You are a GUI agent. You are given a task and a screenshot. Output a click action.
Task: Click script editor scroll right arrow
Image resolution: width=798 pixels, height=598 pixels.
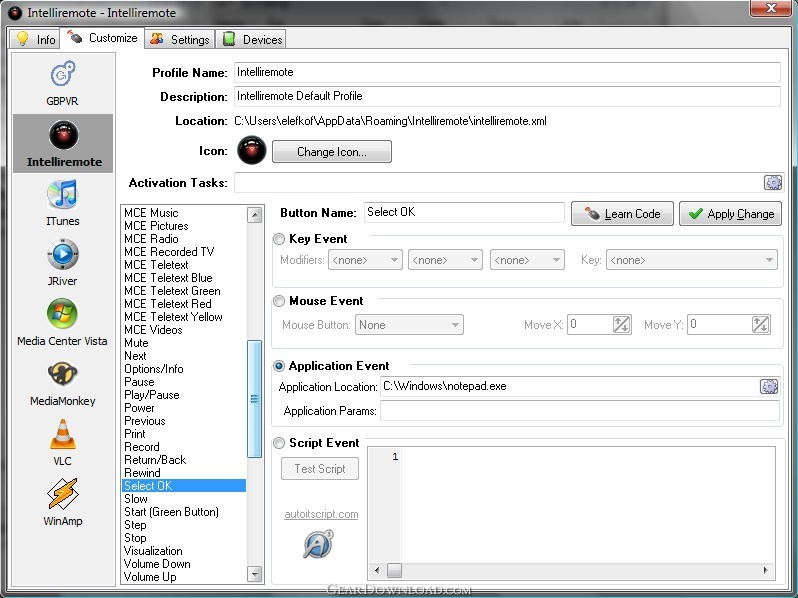click(765, 570)
